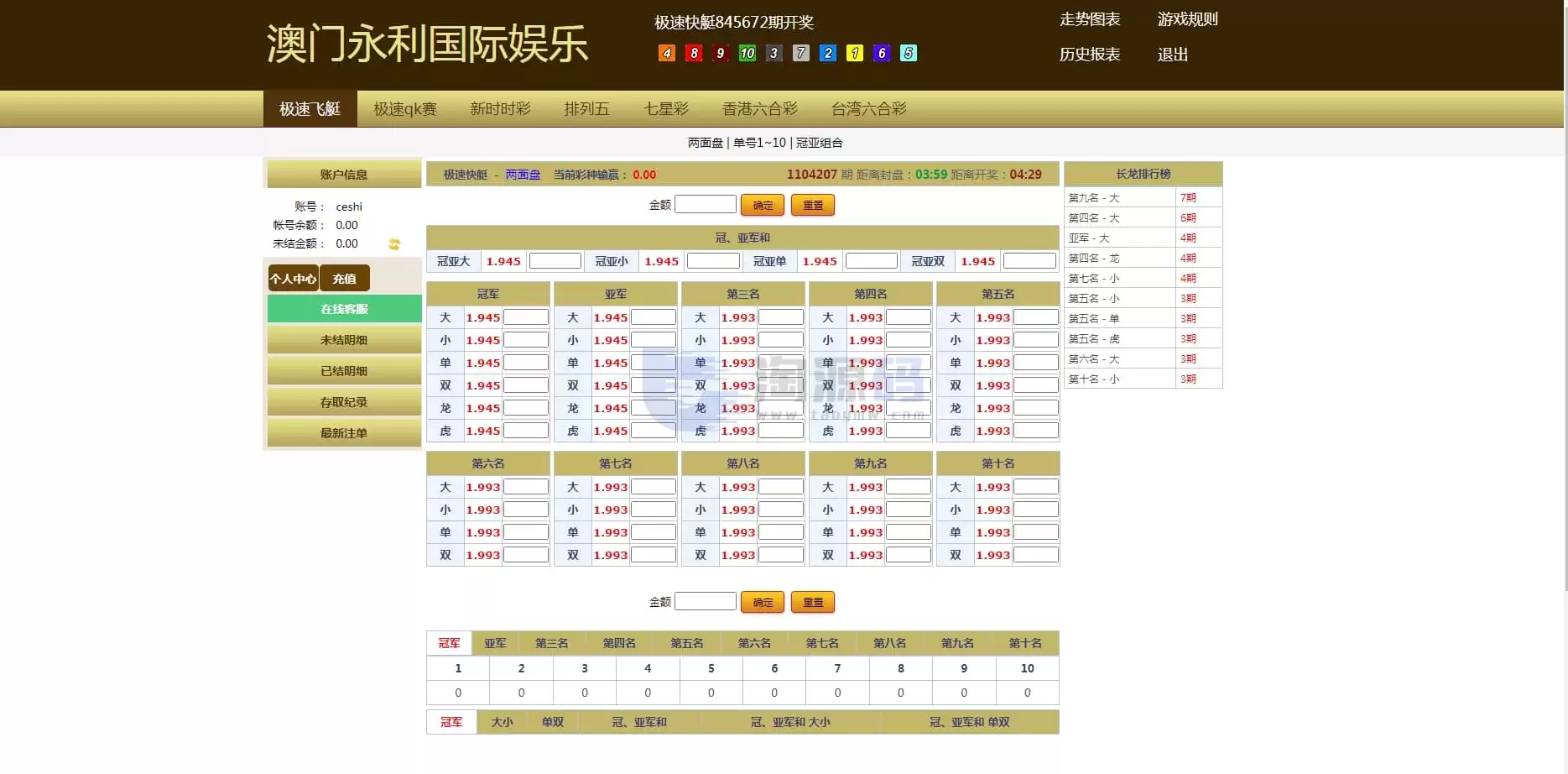
Task: Click the 冠亚大 bet input field
Action: point(555,261)
